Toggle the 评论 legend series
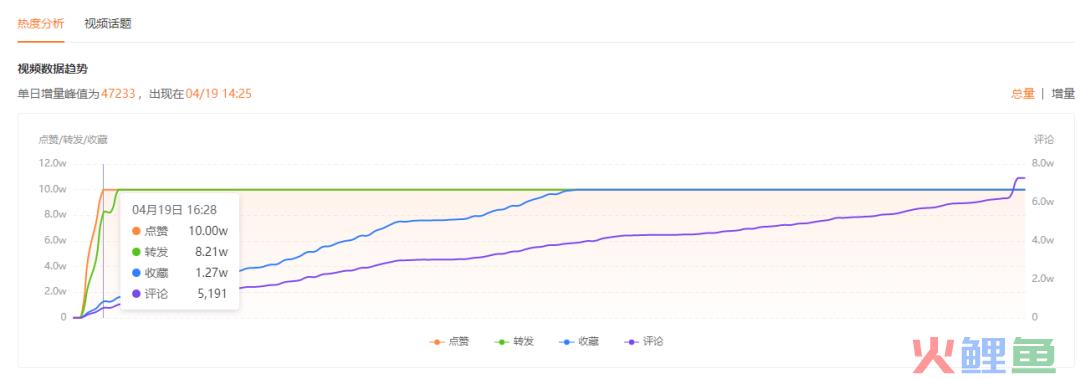 coord(643,341)
